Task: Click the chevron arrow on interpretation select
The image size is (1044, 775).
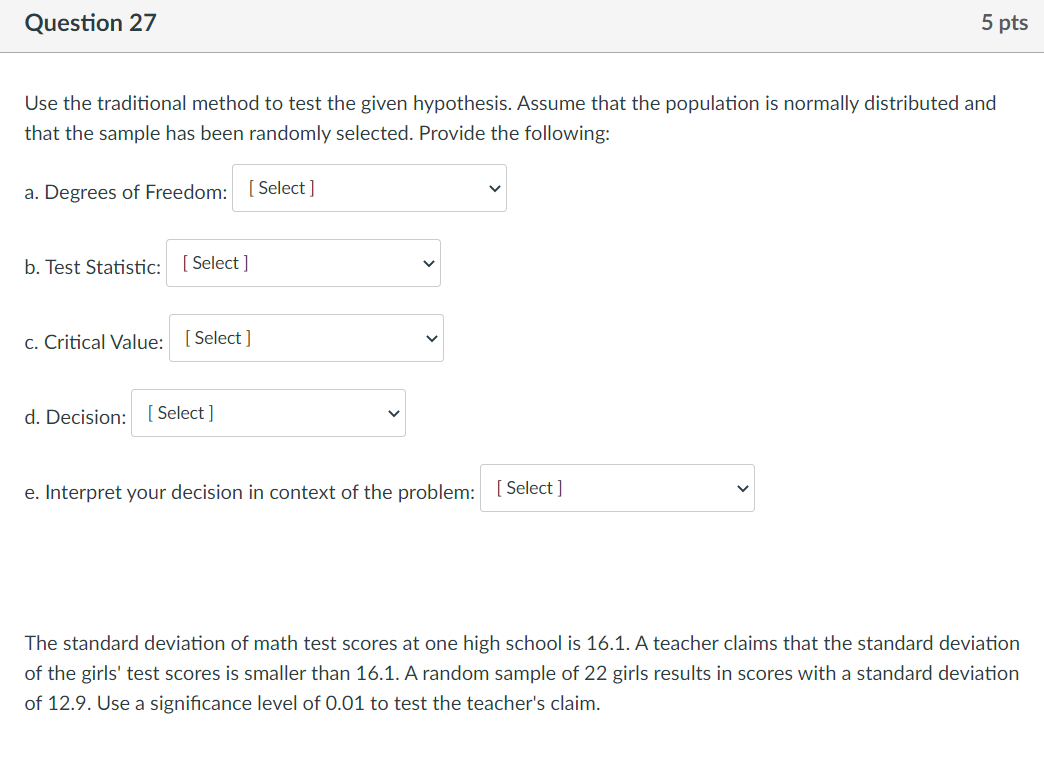Action: [741, 488]
